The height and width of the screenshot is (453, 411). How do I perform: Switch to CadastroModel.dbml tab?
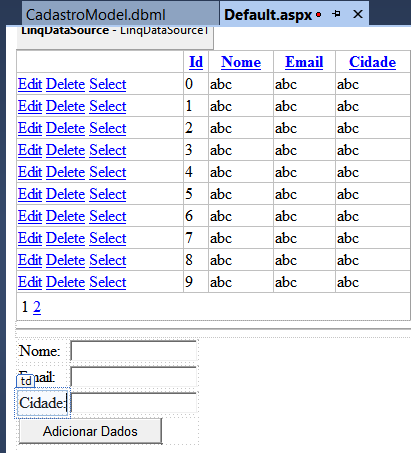pos(96,15)
